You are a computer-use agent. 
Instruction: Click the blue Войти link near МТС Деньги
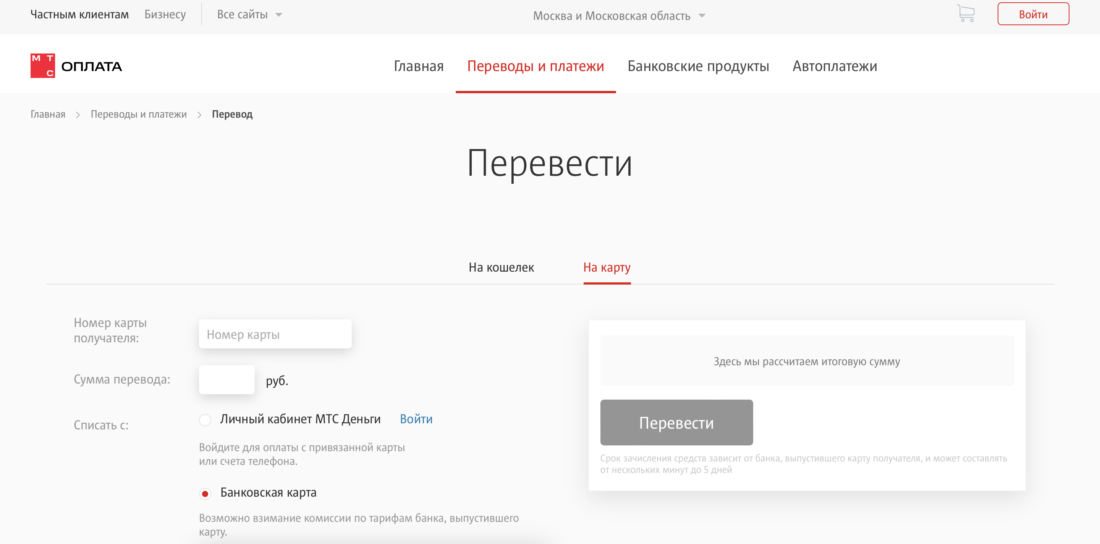click(416, 419)
